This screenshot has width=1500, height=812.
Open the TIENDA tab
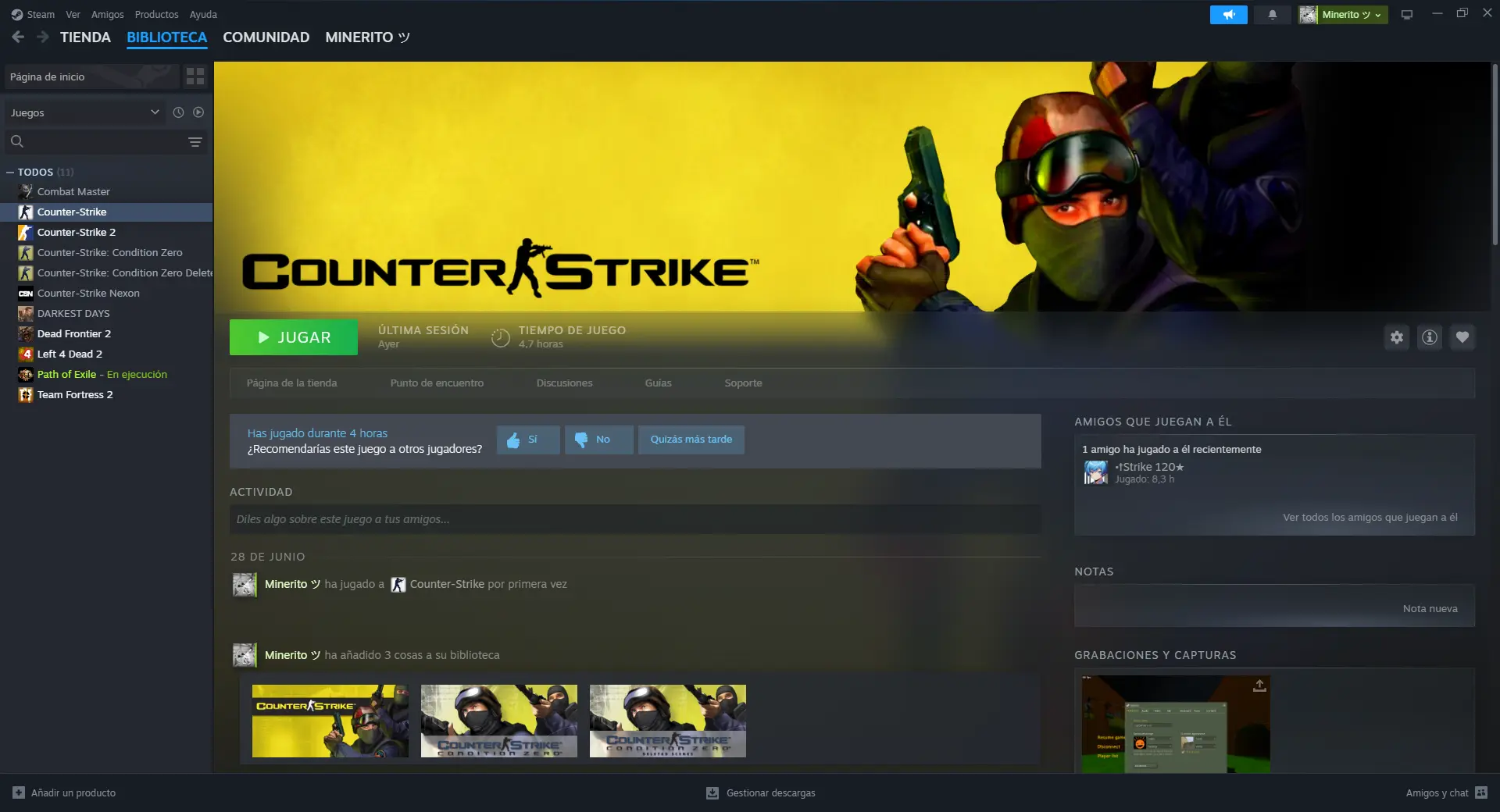click(85, 37)
